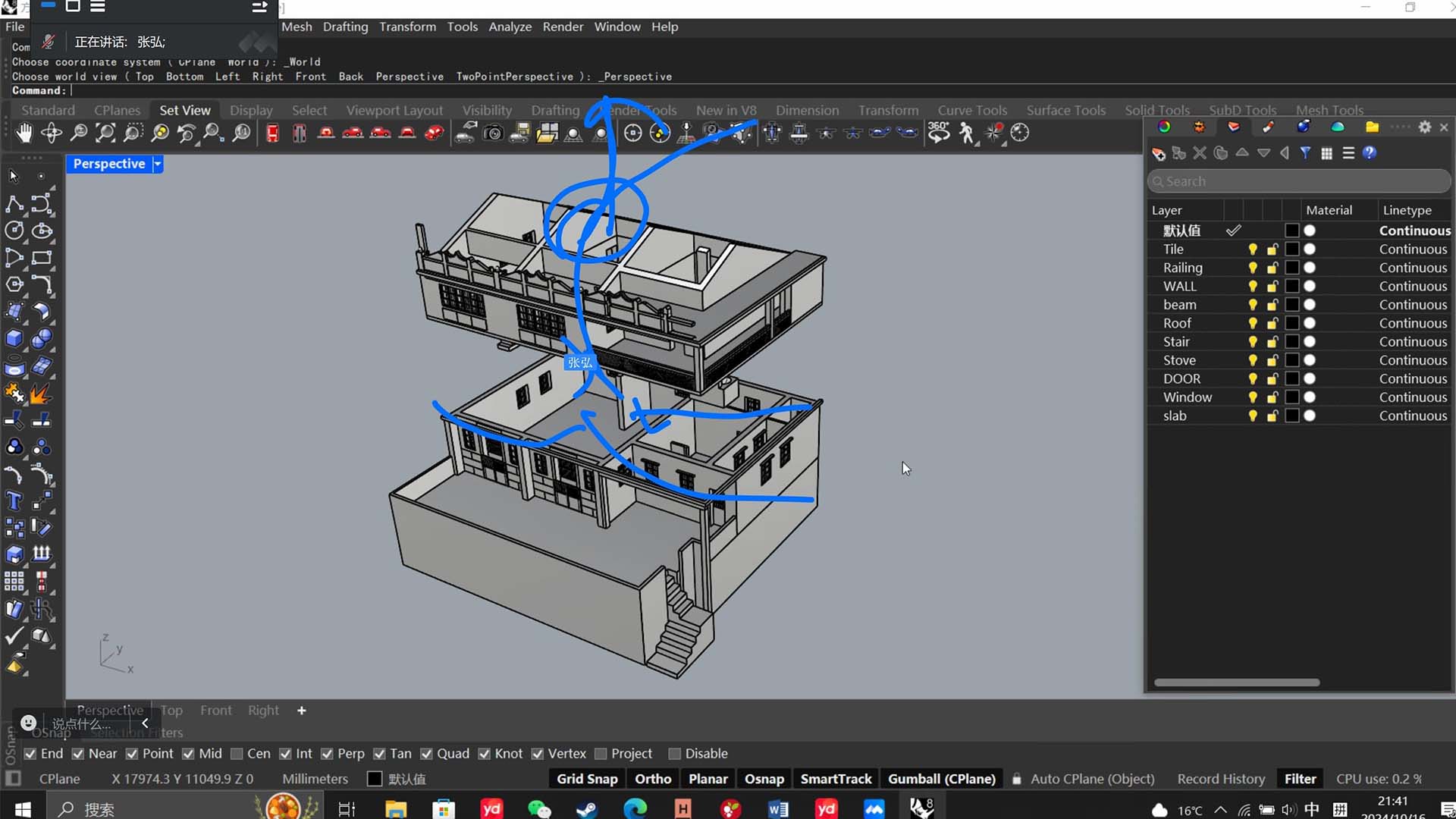Hide the Roof layer lightbulb
Viewport: 1456px width, 819px height.
pyautogui.click(x=1252, y=323)
